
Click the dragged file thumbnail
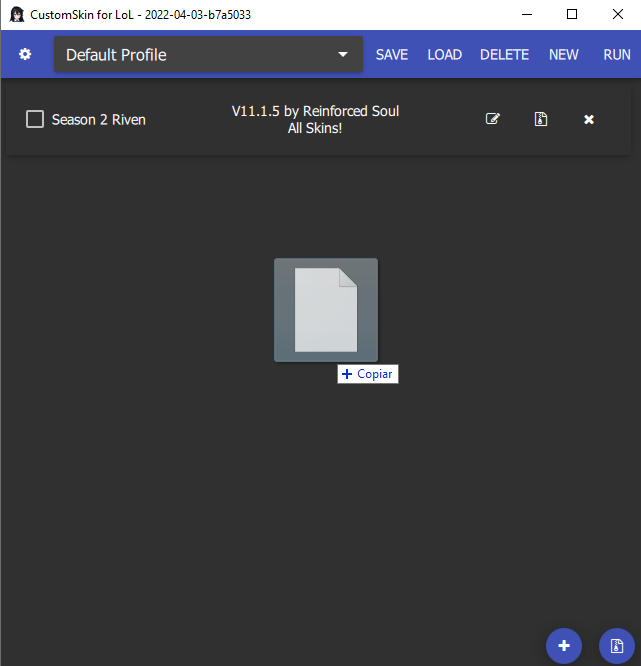(x=326, y=310)
